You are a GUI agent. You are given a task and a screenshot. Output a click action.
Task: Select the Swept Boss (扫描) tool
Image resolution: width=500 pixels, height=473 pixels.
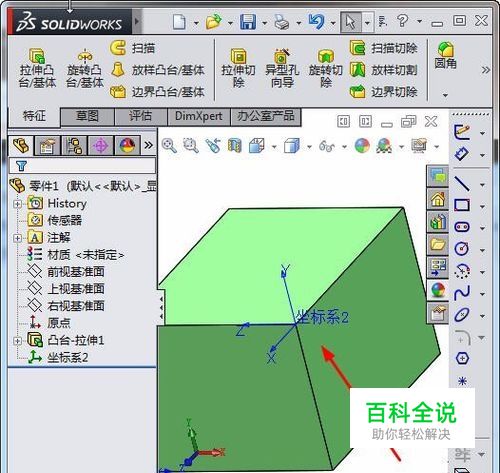pos(133,48)
